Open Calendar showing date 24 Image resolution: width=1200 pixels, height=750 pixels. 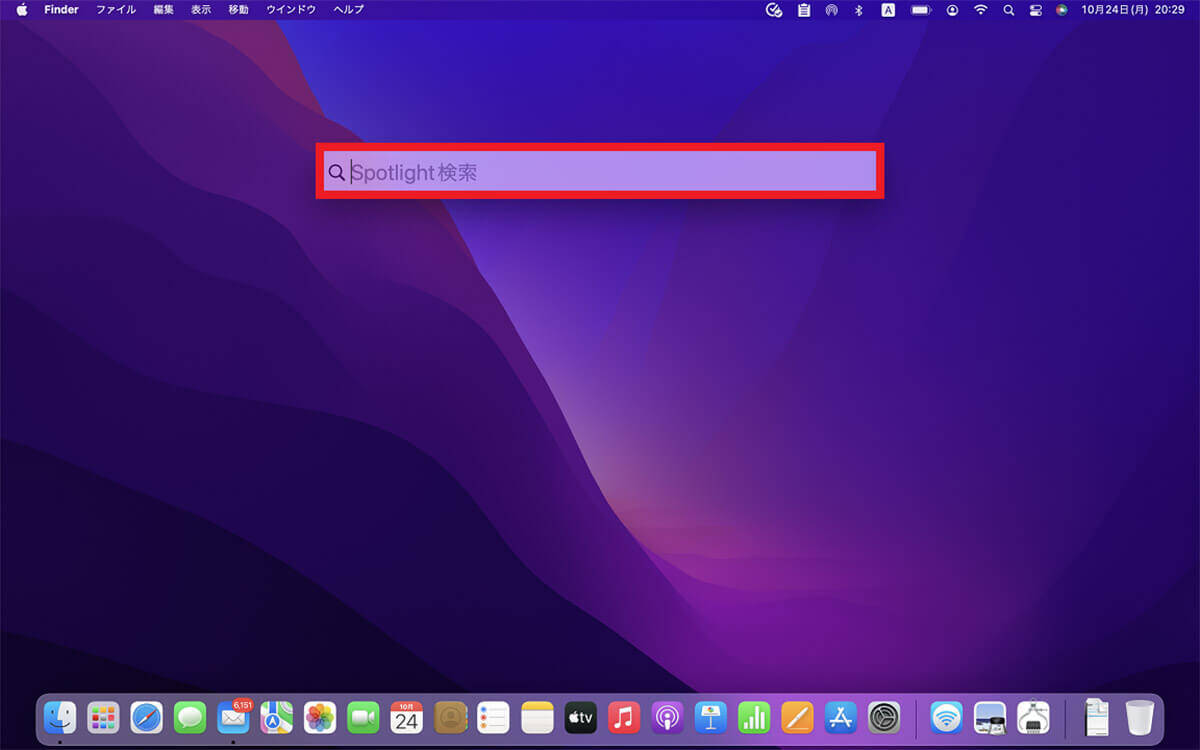click(406, 717)
